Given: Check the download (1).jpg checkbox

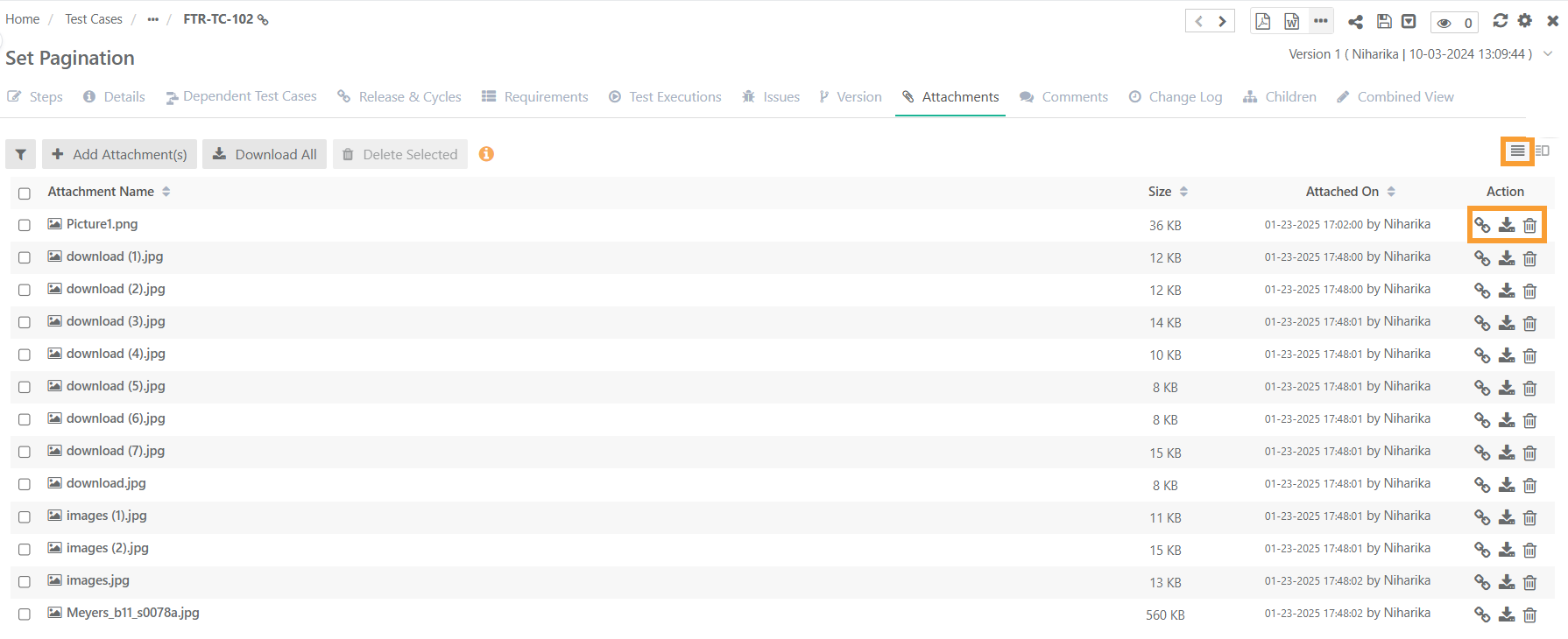Looking at the screenshot, I should (25, 257).
